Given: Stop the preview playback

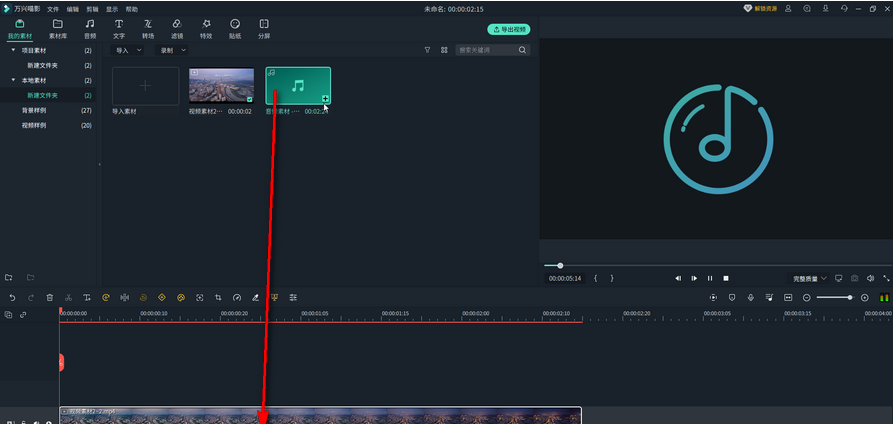Looking at the screenshot, I should pos(726,279).
